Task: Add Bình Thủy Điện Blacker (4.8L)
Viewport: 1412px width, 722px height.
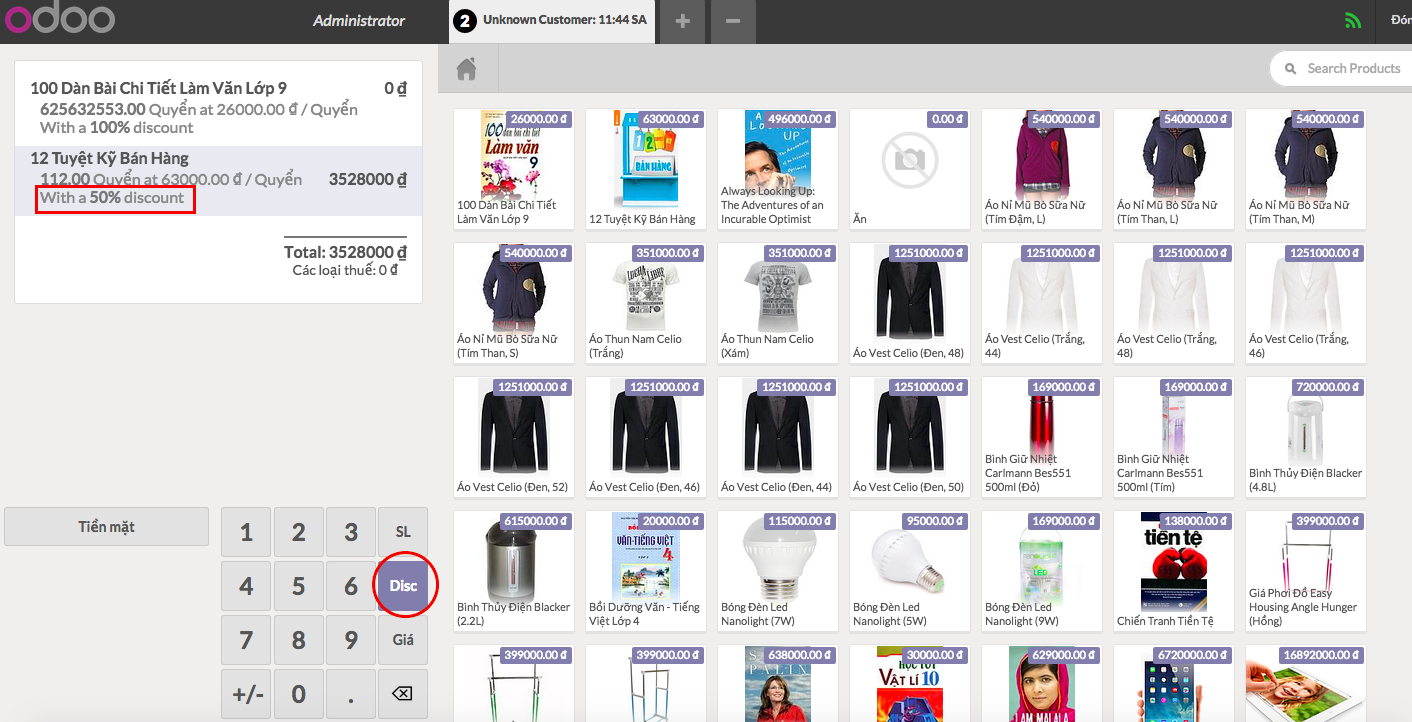Action: (x=1306, y=437)
